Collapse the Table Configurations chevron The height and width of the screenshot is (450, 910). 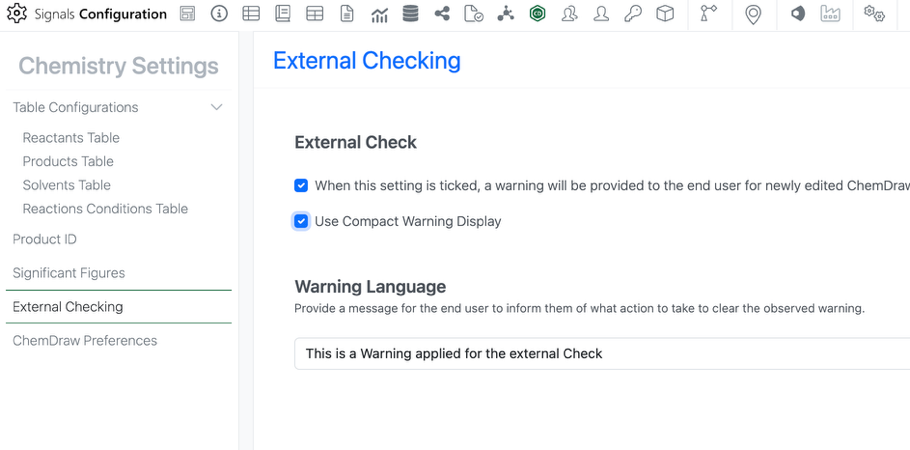click(216, 107)
